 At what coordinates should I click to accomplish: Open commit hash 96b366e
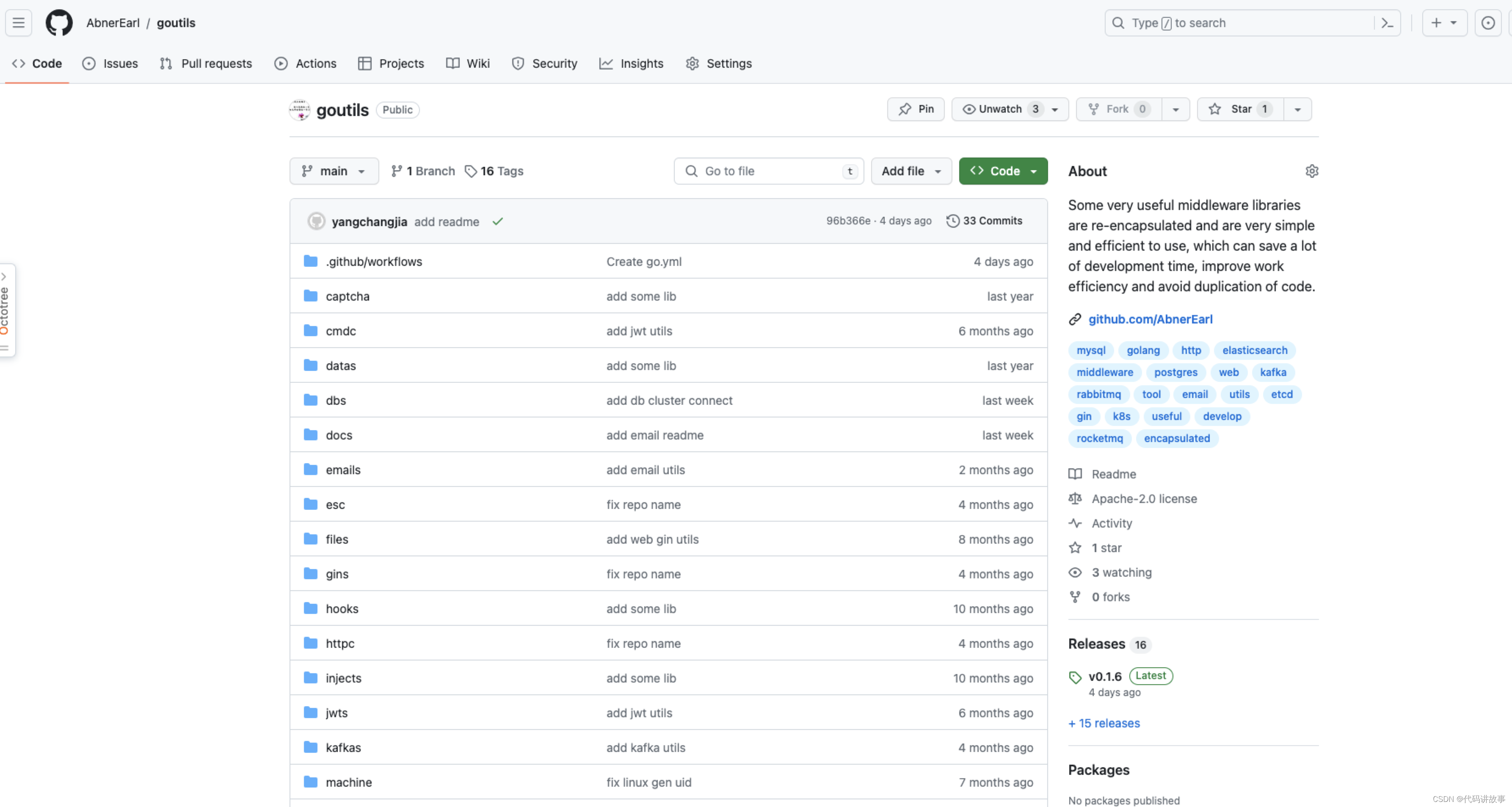coord(847,221)
